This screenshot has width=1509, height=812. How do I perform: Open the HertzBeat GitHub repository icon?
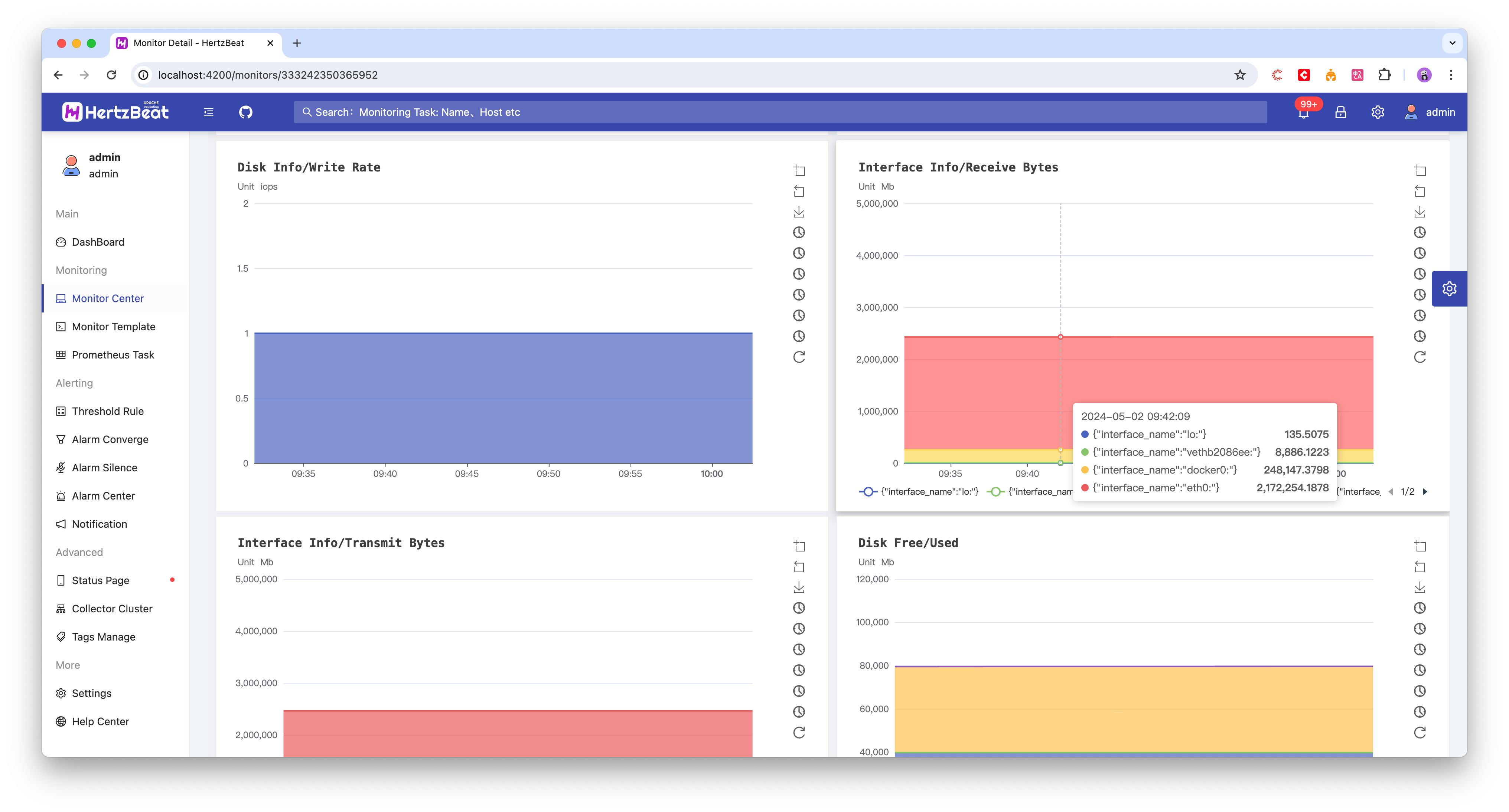(x=245, y=112)
